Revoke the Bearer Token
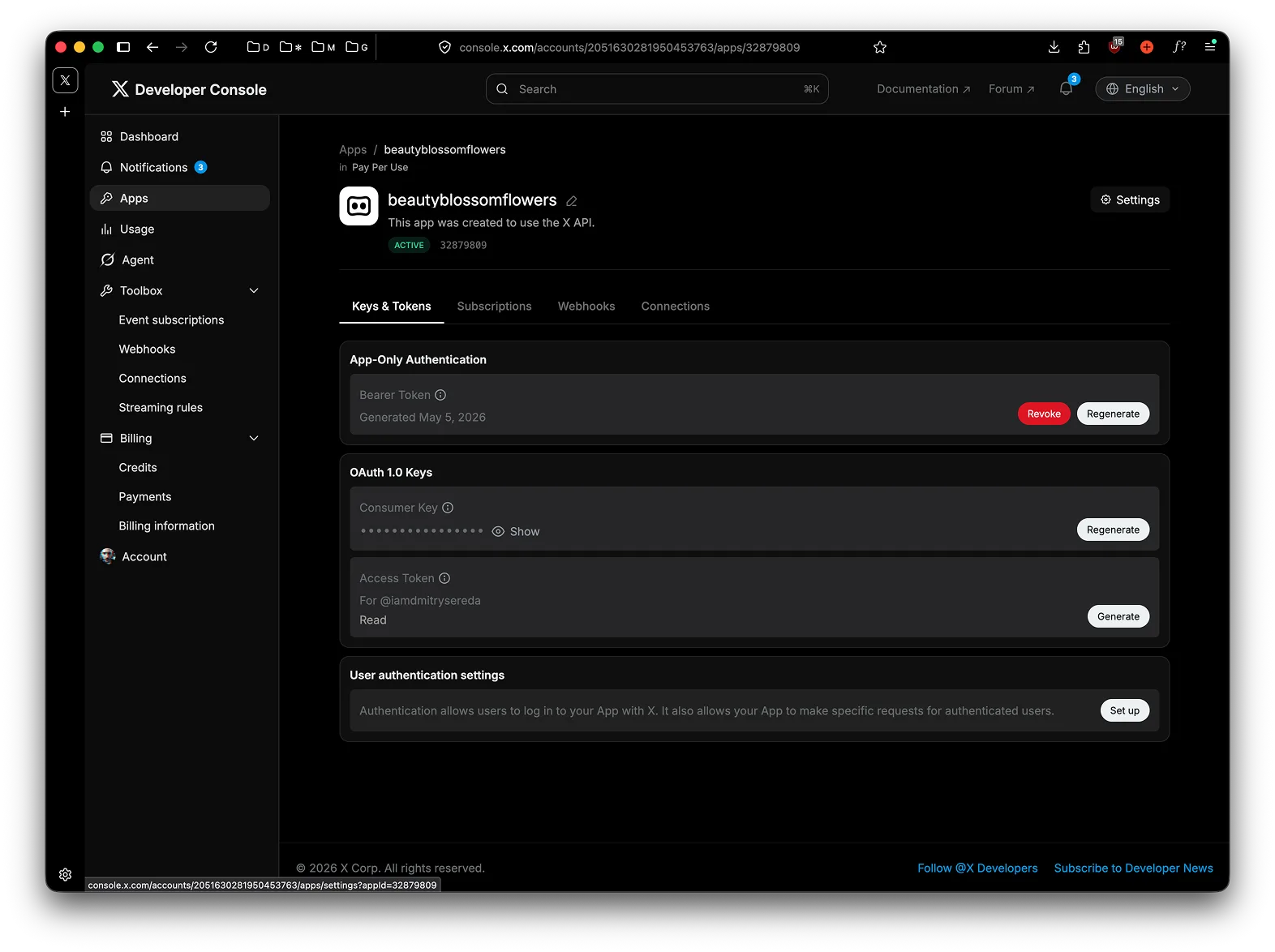Viewport: 1275px width, 952px height. pos(1044,414)
